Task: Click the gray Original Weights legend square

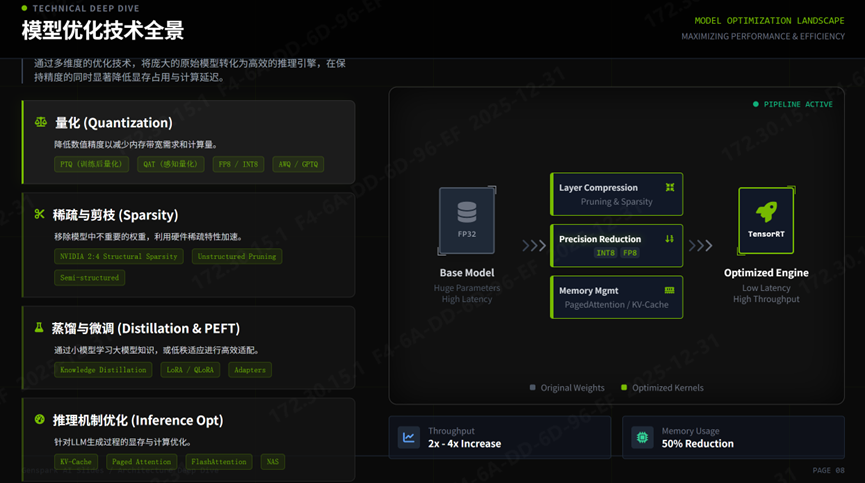Action: (x=532, y=387)
